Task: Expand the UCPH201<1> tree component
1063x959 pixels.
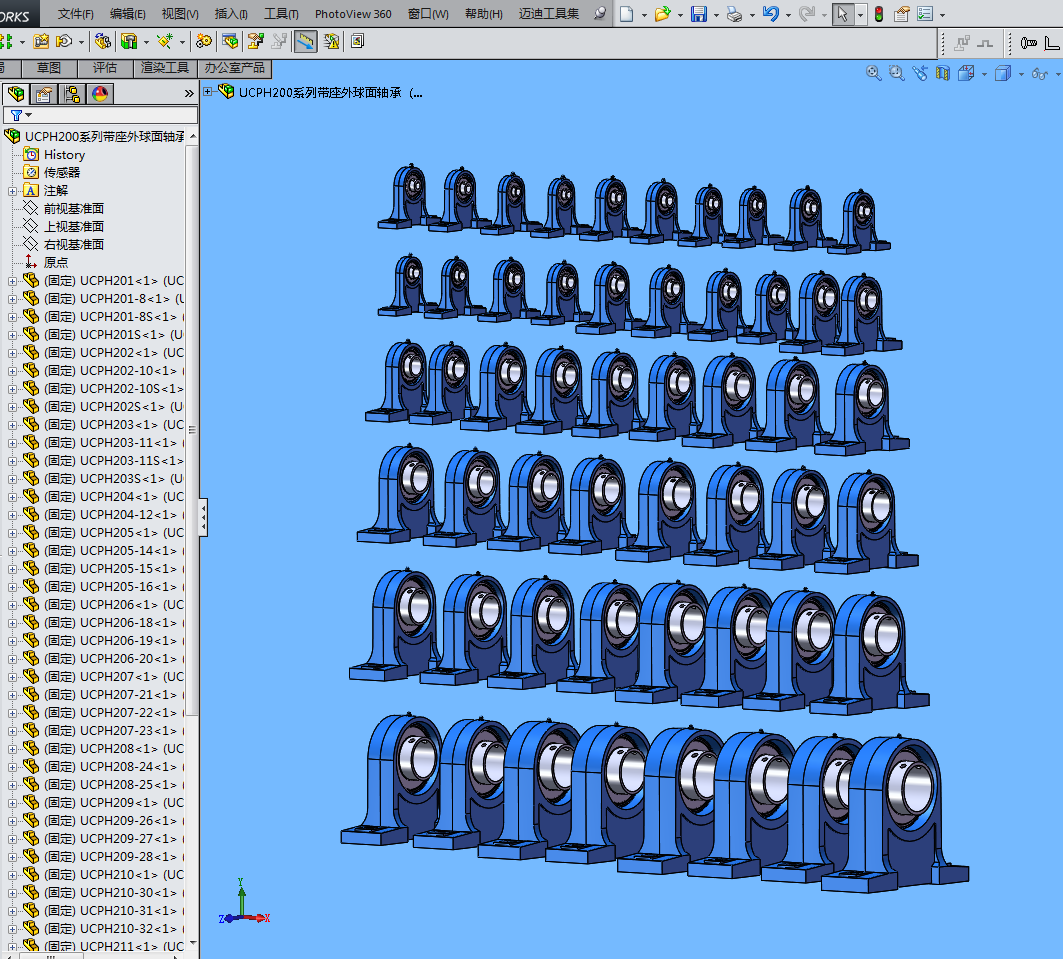Action: (13, 281)
